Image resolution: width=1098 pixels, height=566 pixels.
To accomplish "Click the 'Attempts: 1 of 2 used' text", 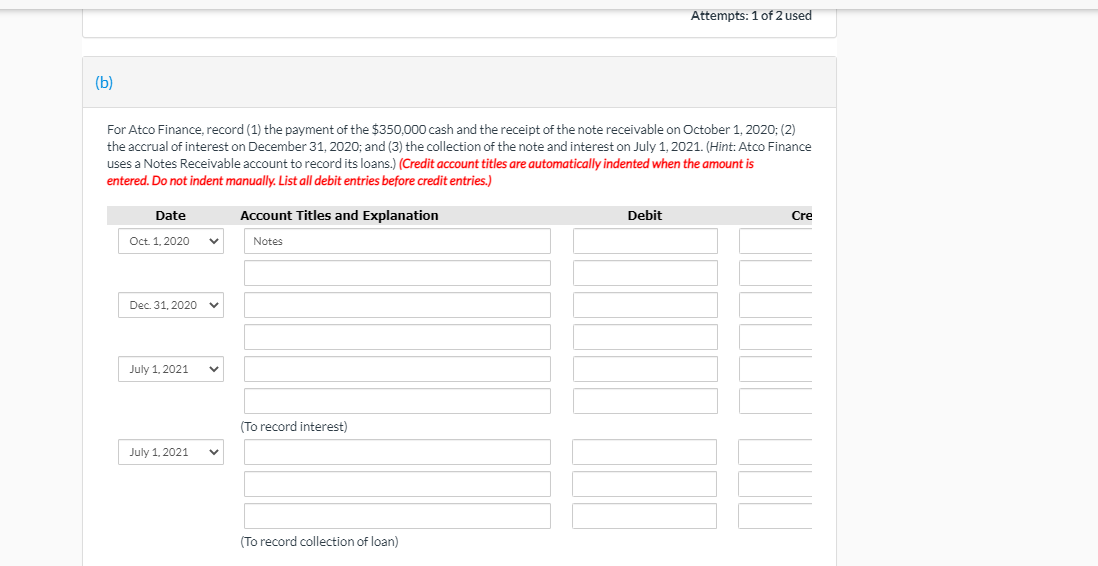I will click(751, 16).
